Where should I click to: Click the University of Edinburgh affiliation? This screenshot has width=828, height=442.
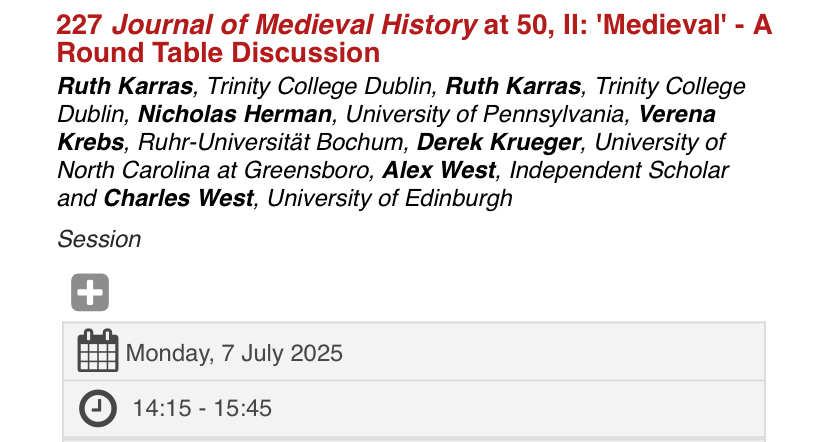(390, 198)
